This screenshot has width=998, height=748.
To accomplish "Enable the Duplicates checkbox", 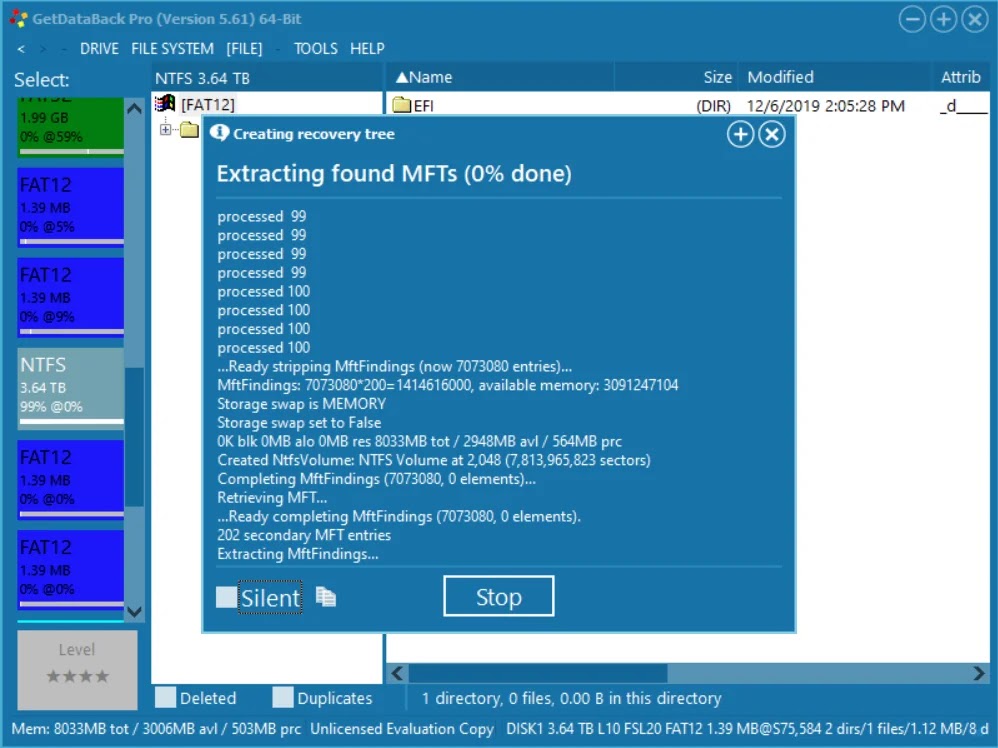I will [x=283, y=698].
